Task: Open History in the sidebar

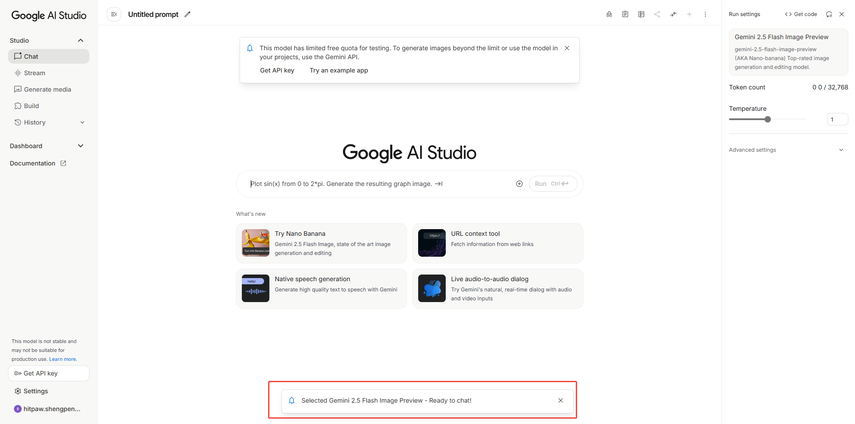Action: click(x=49, y=123)
